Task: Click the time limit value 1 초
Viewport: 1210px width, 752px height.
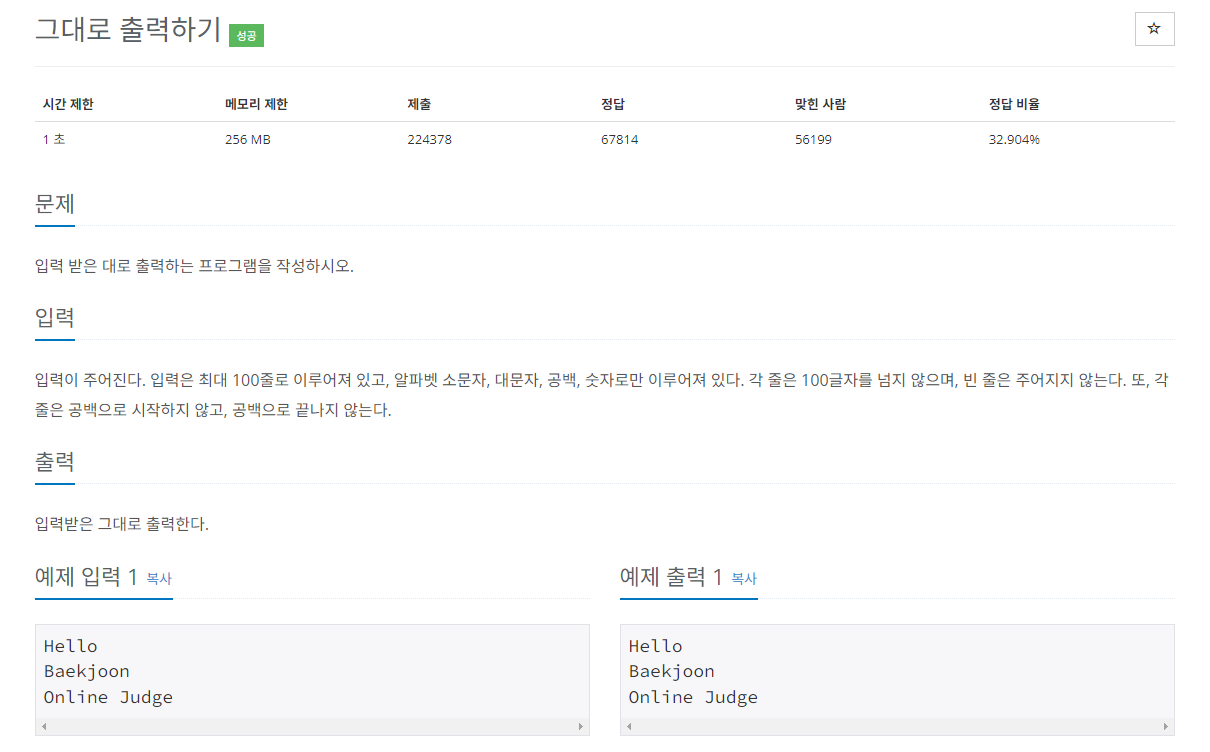Action: pos(54,139)
